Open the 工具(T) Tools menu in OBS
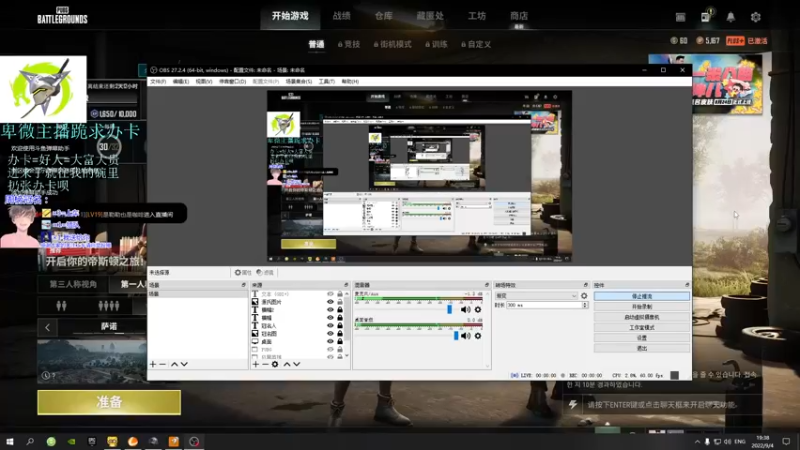This screenshot has width=800, height=450. [327, 82]
